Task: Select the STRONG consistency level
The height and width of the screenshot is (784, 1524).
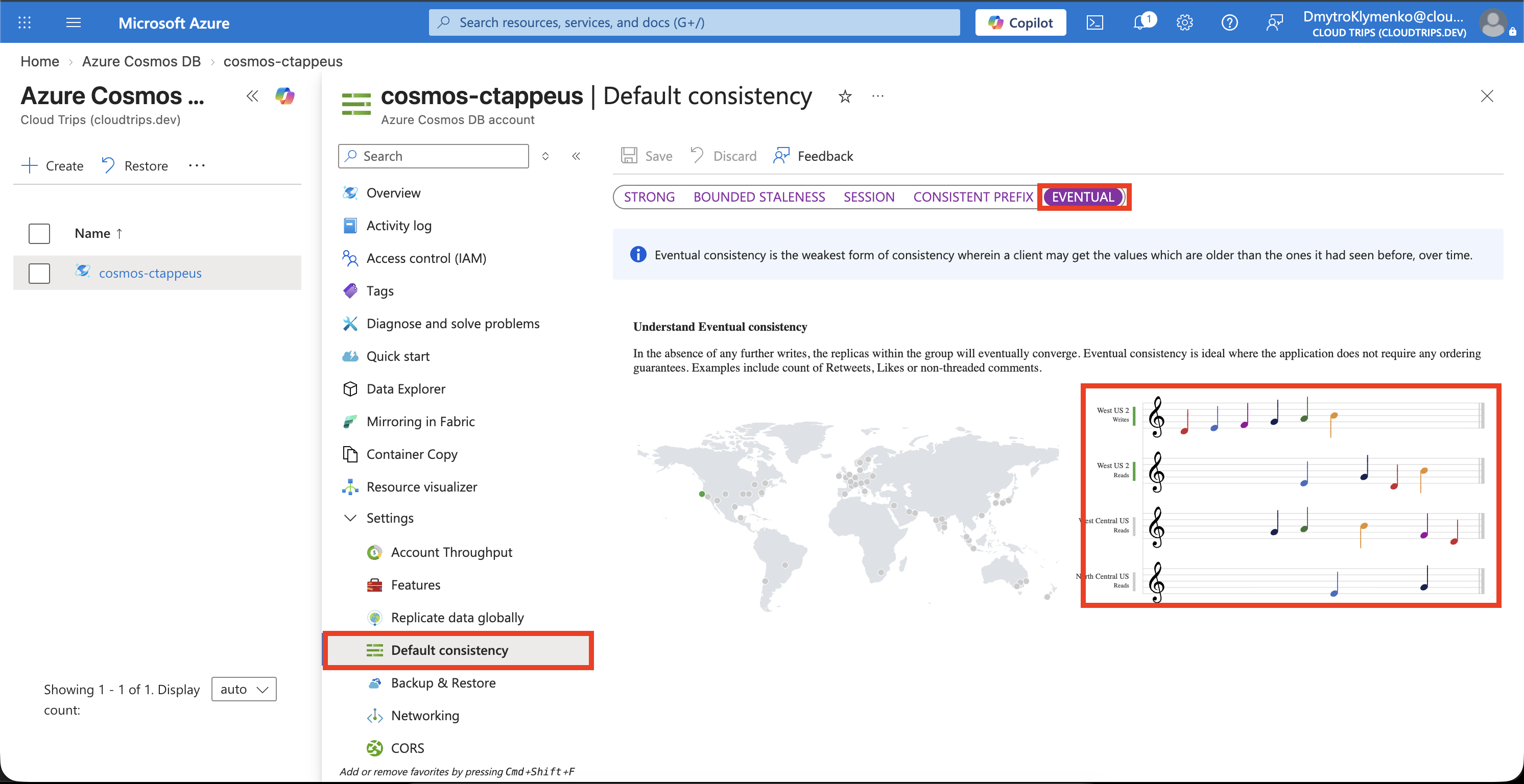Action: [649, 197]
